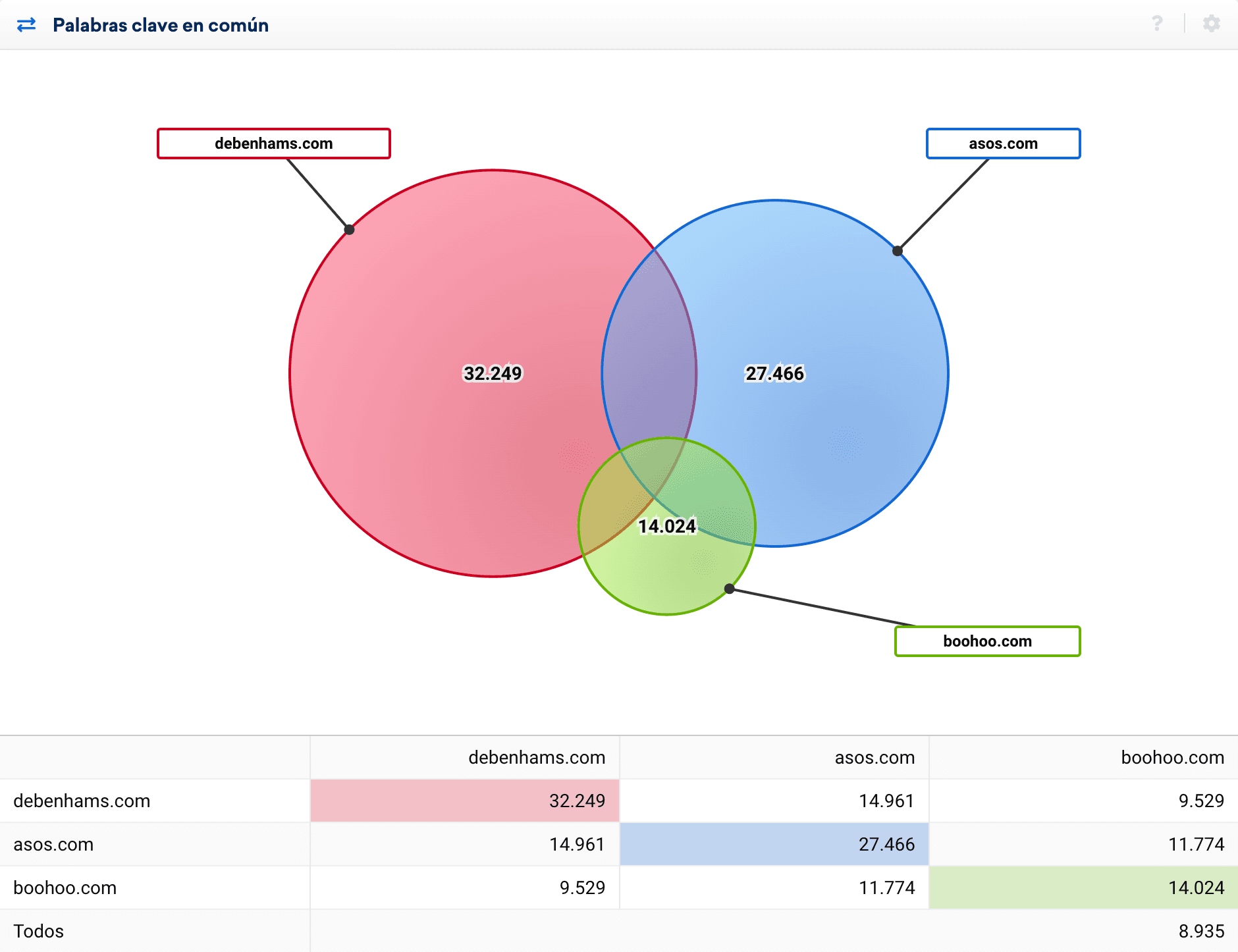Click the asos.com row label in table

pyautogui.click(x=53, y=844)
